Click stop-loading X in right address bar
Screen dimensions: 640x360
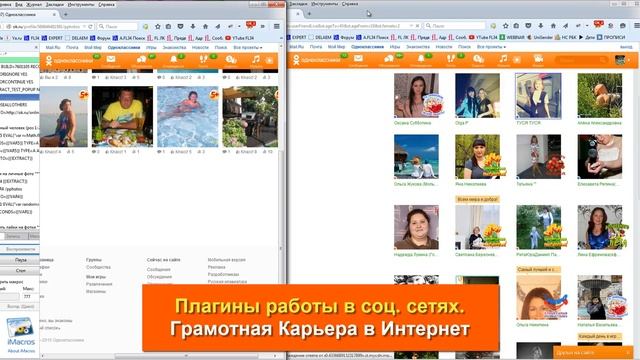417,25
